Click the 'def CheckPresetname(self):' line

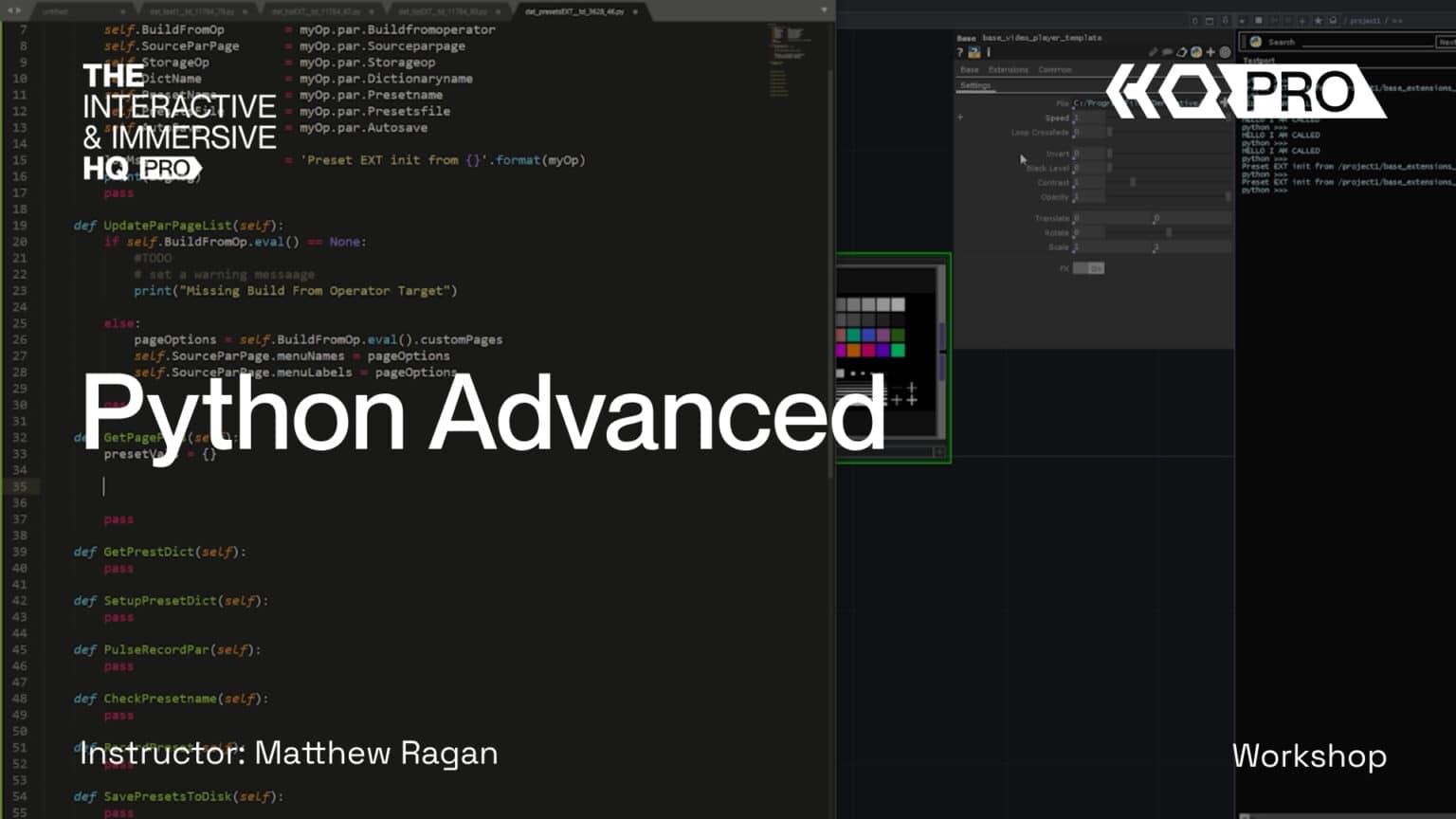(x=171, y=699)
